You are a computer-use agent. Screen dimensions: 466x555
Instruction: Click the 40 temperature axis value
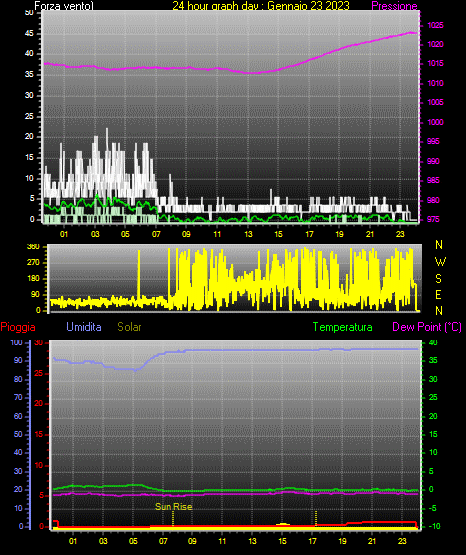[x=433, y=342]
